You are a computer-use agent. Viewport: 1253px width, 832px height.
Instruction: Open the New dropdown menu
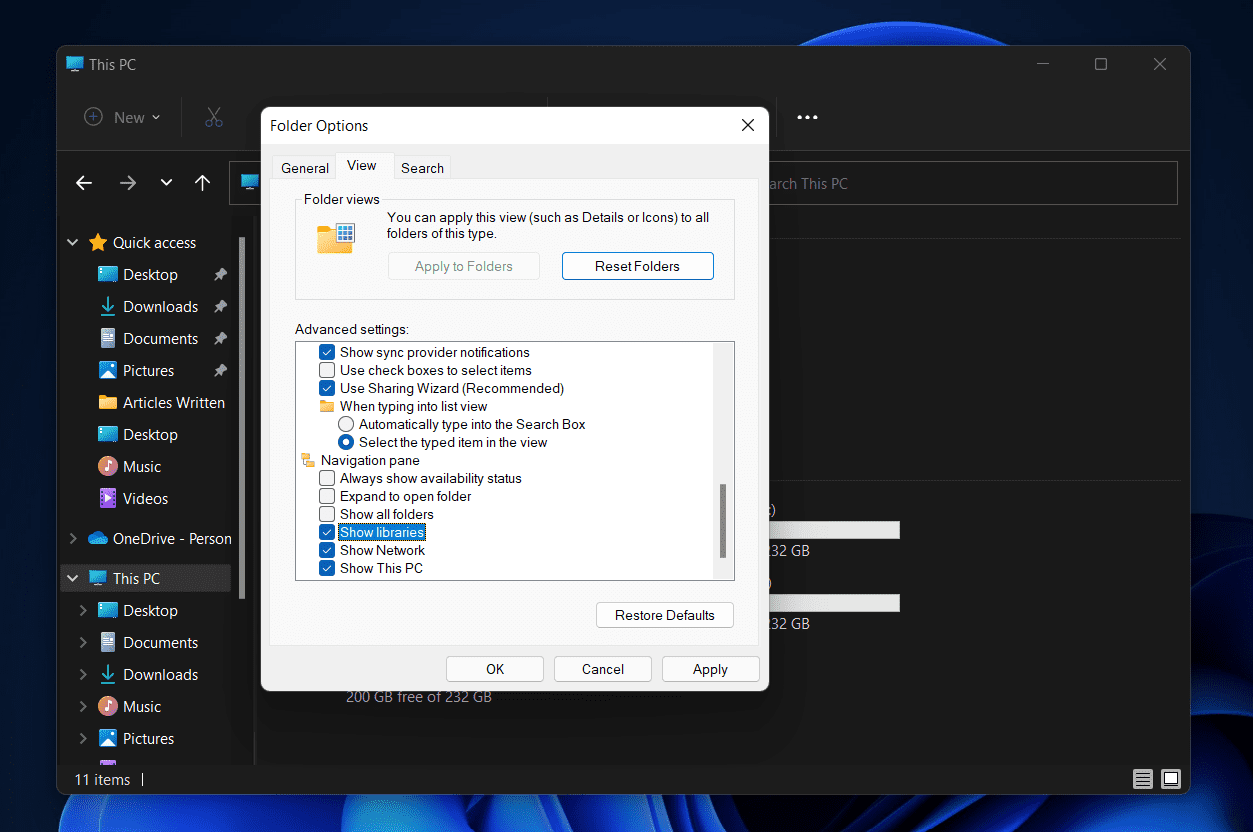[x=122, y=117]
